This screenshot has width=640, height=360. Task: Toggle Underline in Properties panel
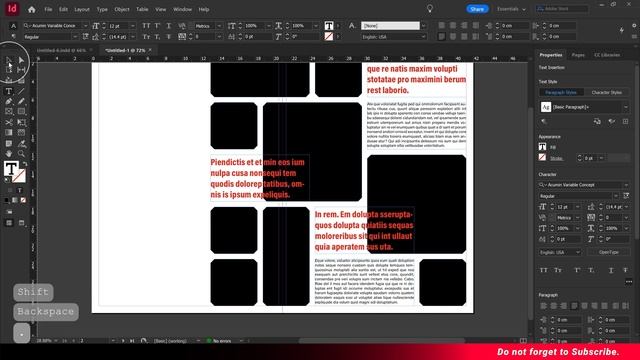[x=611, y=270]
